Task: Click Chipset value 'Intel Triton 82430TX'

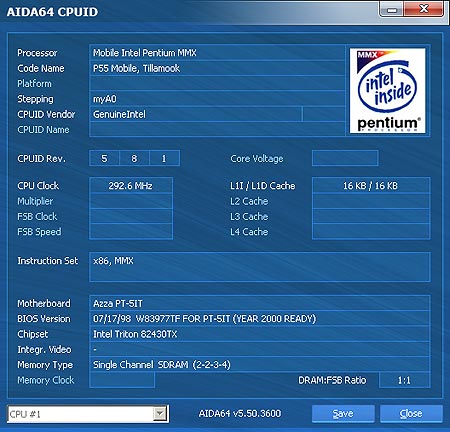Action: click(x=135, y=334)
